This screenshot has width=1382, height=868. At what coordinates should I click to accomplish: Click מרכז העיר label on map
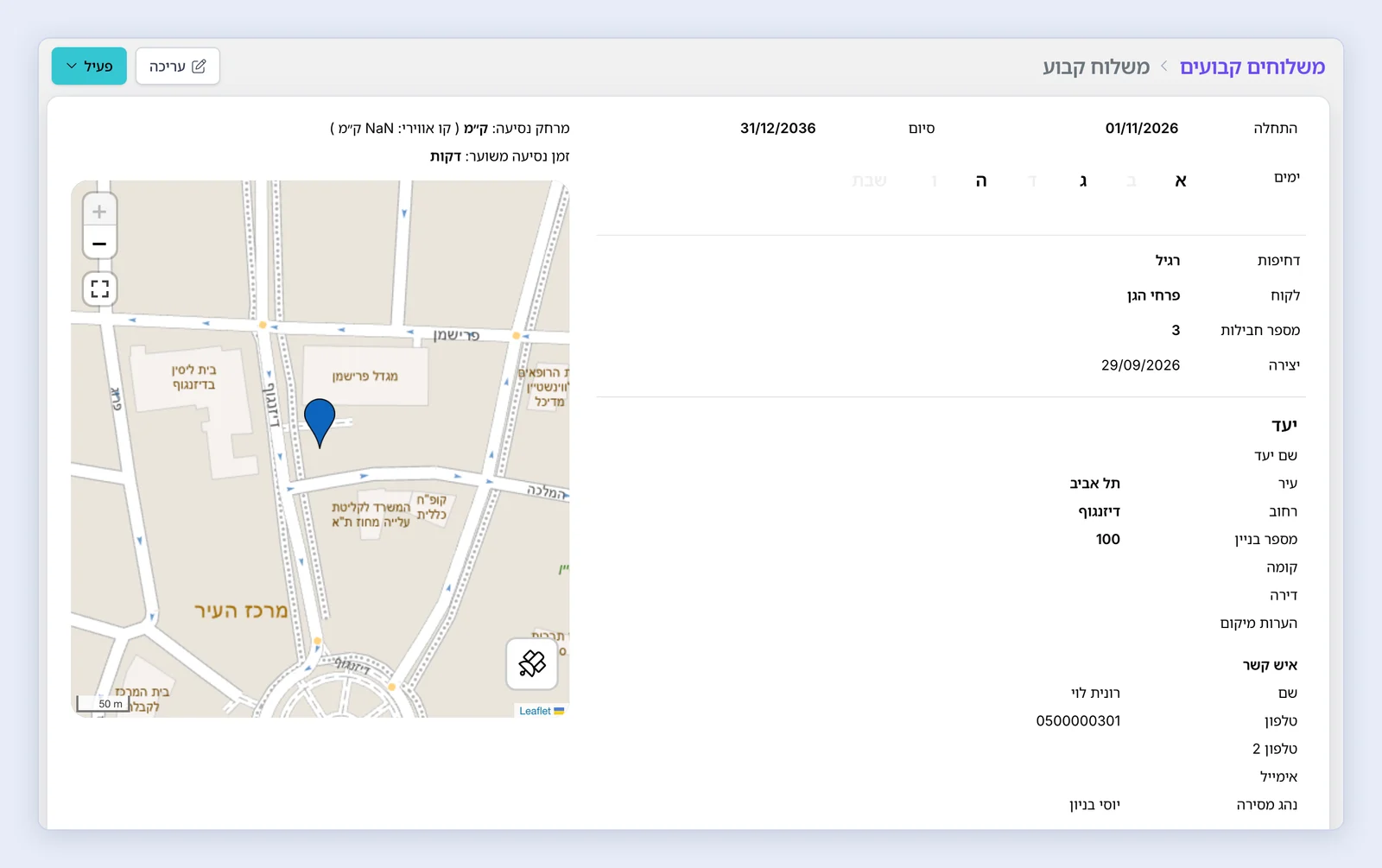(x=241, y=611)
